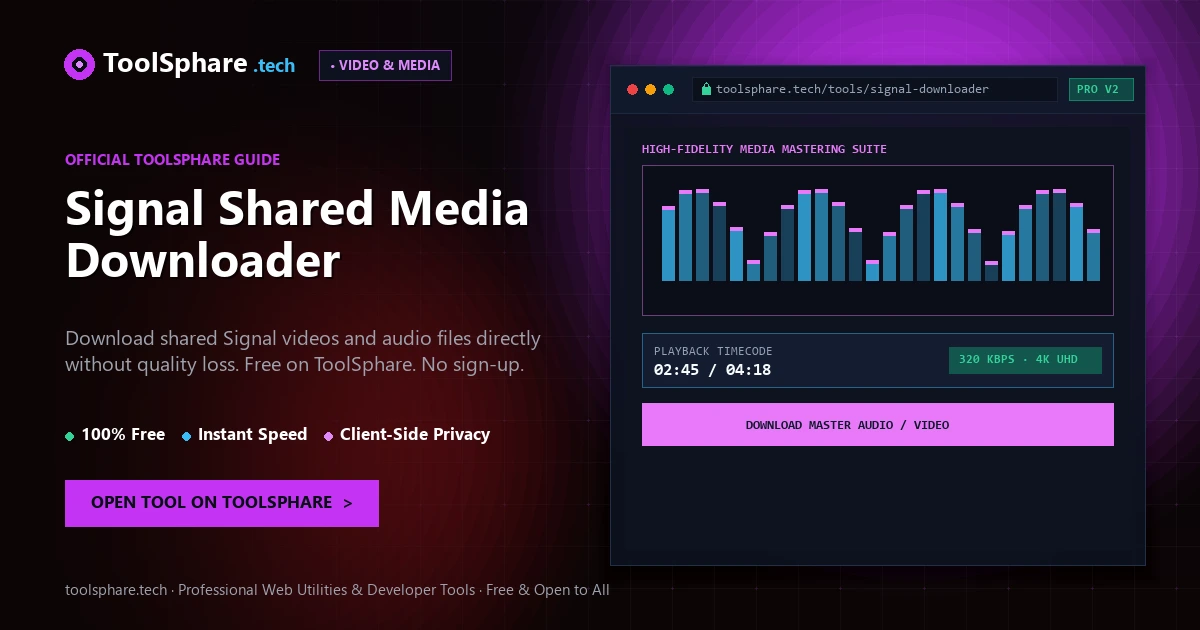Click the yellow minimize dot of mock browser
The image size is (1200, 630).
pyautogui.click(x=650, y=89)
